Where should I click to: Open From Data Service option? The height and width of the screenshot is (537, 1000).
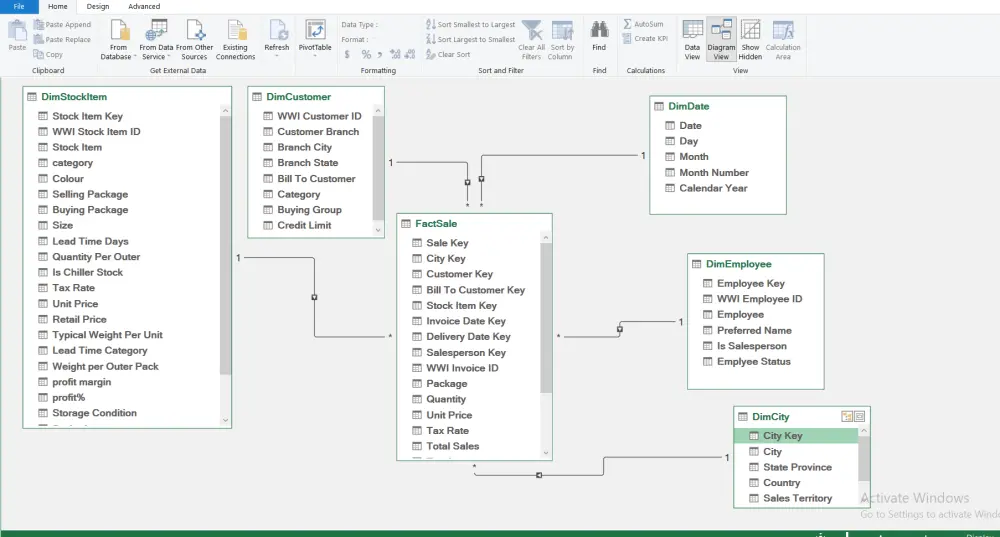[156, 40]
